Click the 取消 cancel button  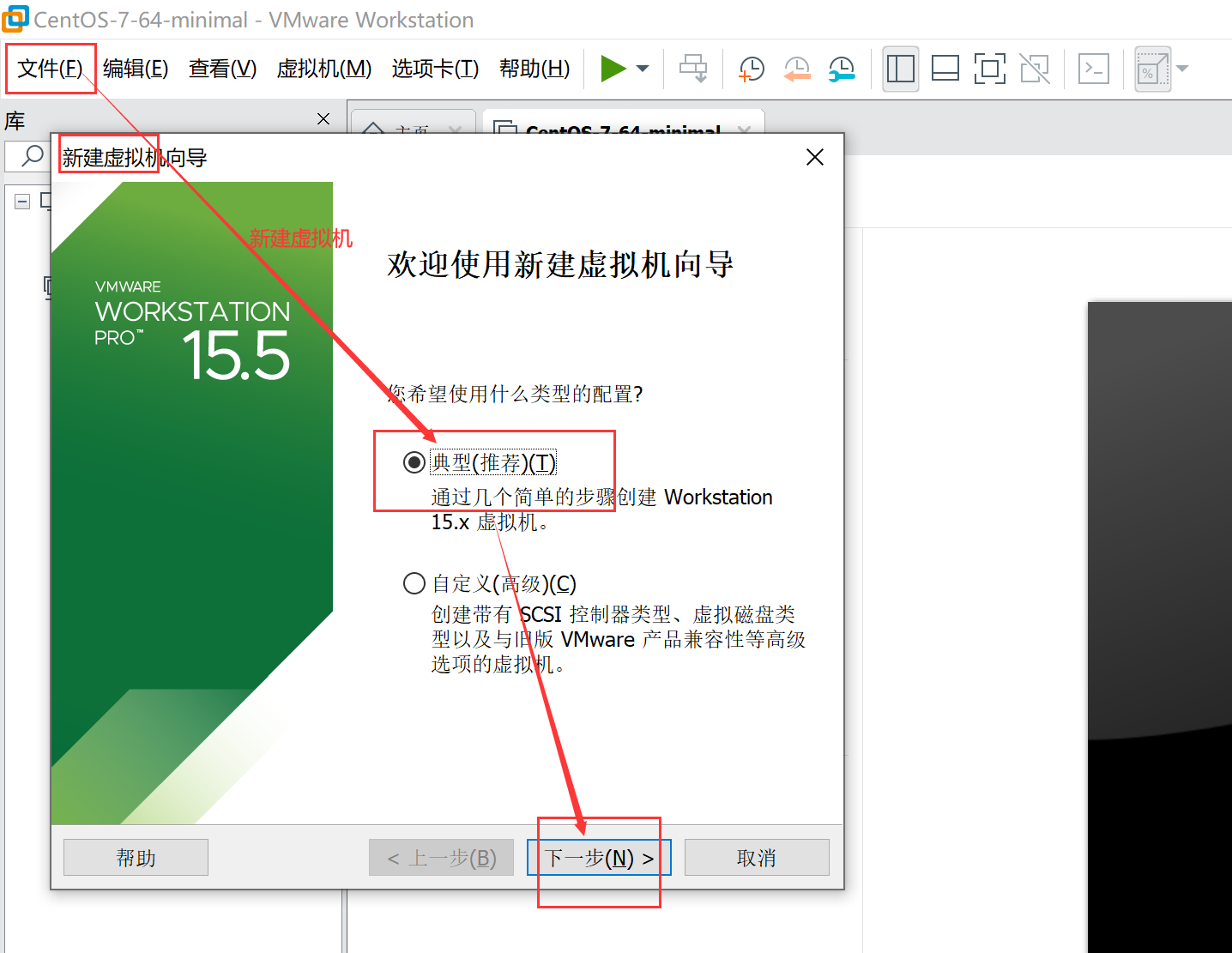coord(757,858)
